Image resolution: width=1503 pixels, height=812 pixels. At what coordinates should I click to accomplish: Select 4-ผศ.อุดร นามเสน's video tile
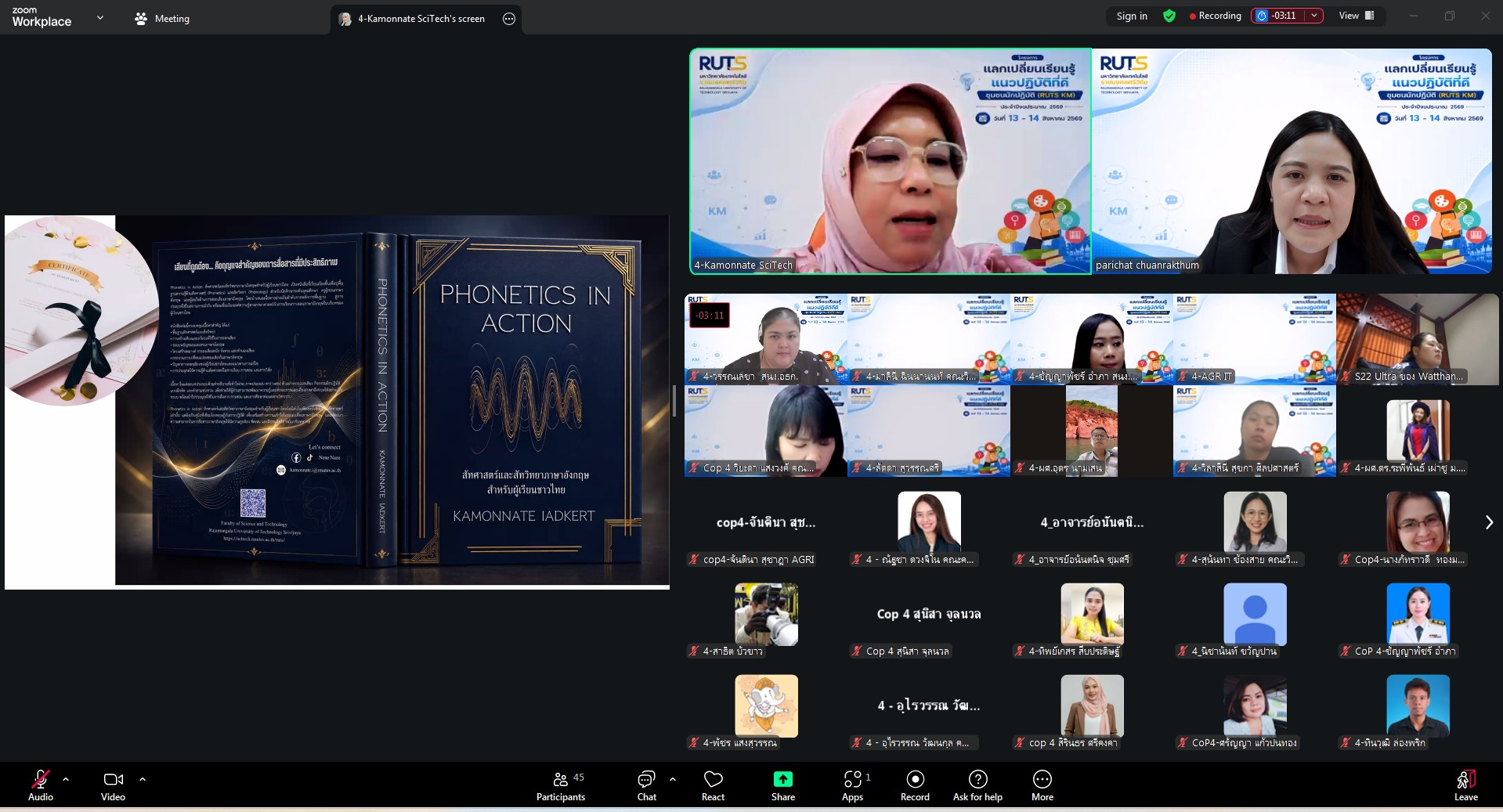pos(1092,431)
